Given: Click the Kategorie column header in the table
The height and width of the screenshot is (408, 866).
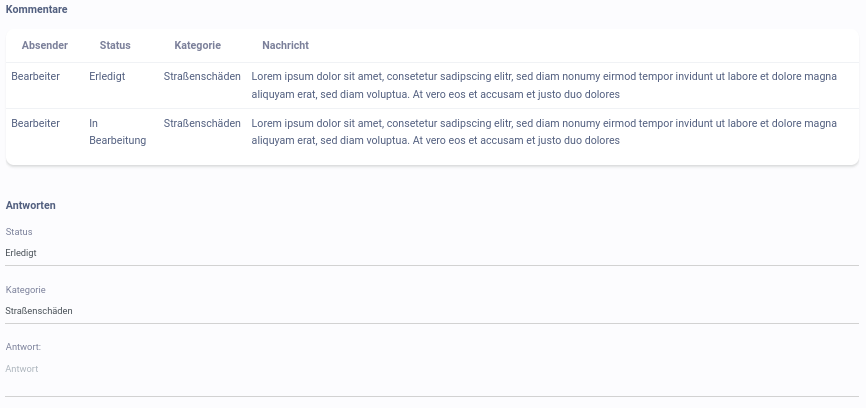Looking at the screenshot, I should pyautogui.click(x=197, y=46).
